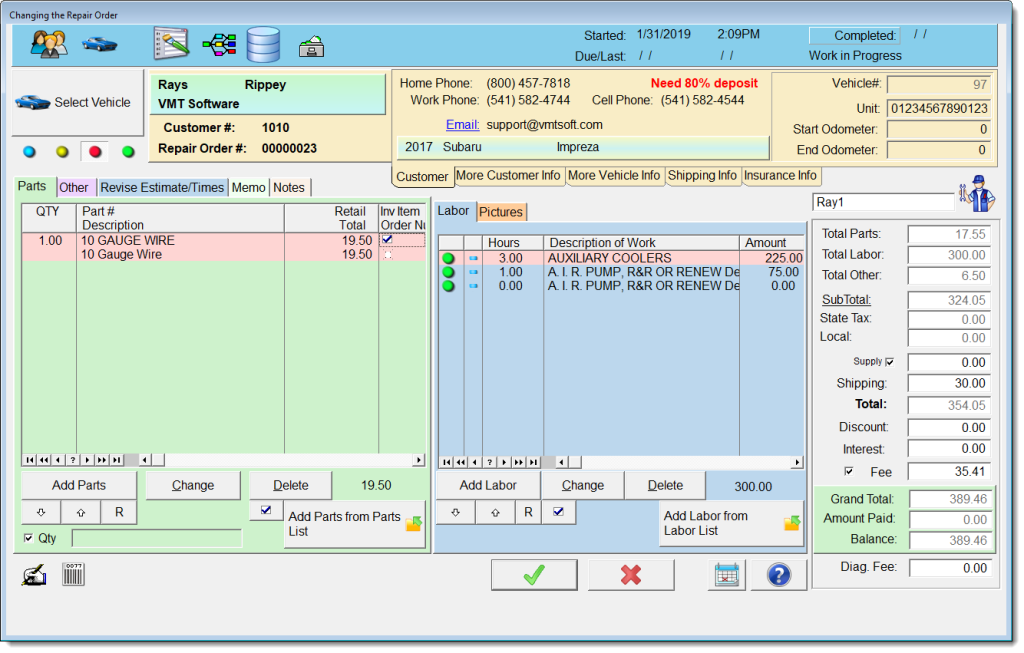Move the selected part up with the up arrow
Screen dimensions: 1024x653
[x=81, y=513]
